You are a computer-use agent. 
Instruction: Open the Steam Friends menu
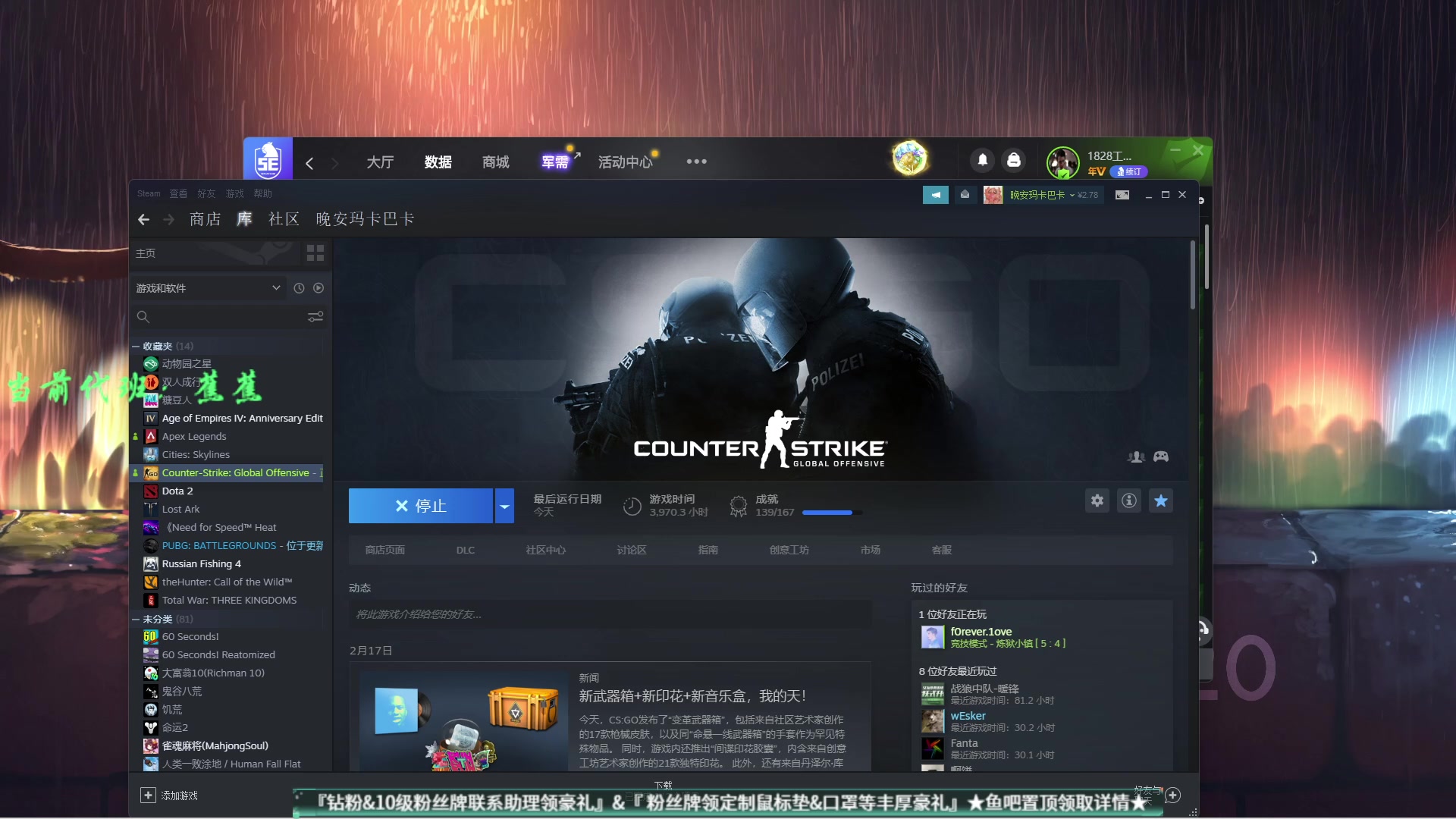point(206,194)
